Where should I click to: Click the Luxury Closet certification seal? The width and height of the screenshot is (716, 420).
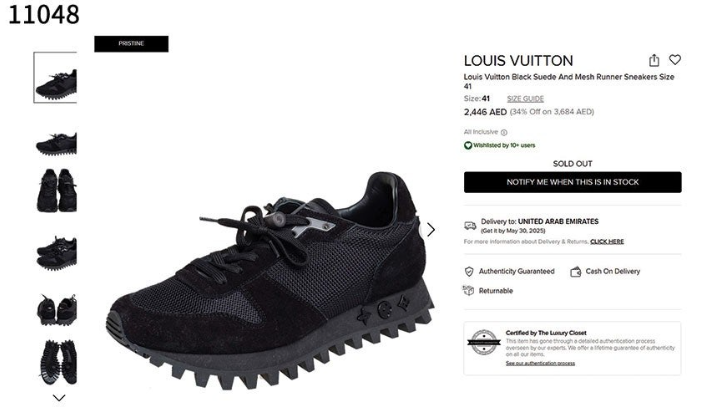tap(484, 342)
